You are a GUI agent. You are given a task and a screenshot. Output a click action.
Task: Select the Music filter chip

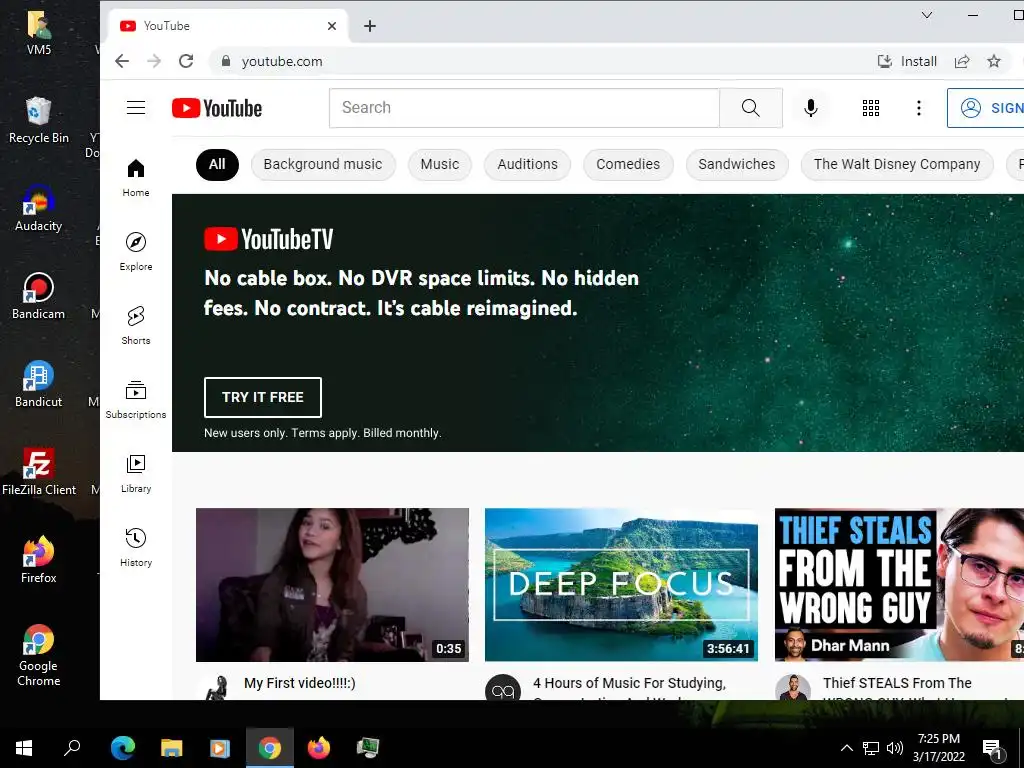point(440,165)
